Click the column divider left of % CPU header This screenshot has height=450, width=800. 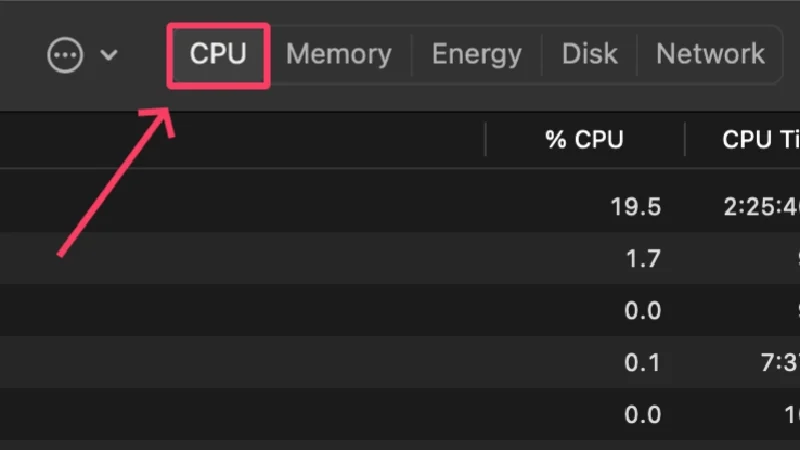coord(486,140)
